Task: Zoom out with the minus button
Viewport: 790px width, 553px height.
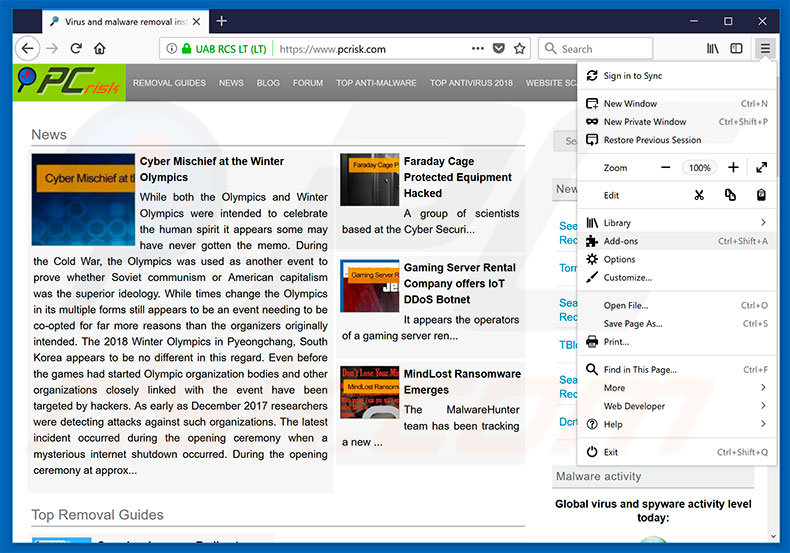Action: pos(666,168)
